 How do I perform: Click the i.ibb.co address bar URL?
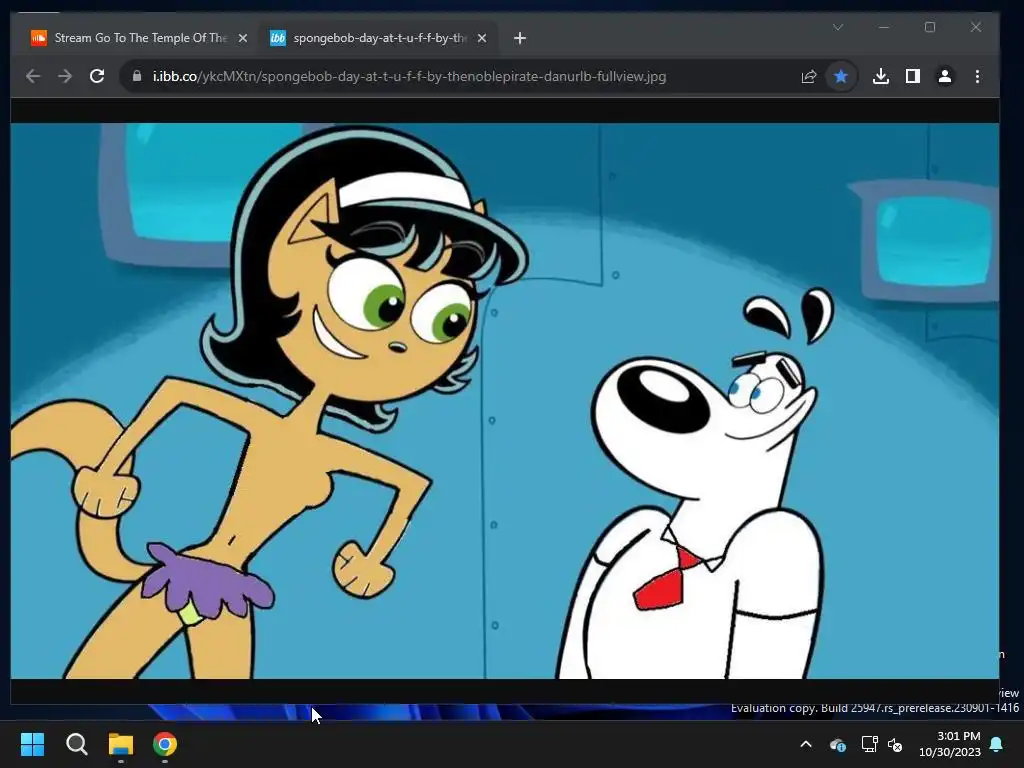point(409,76)
